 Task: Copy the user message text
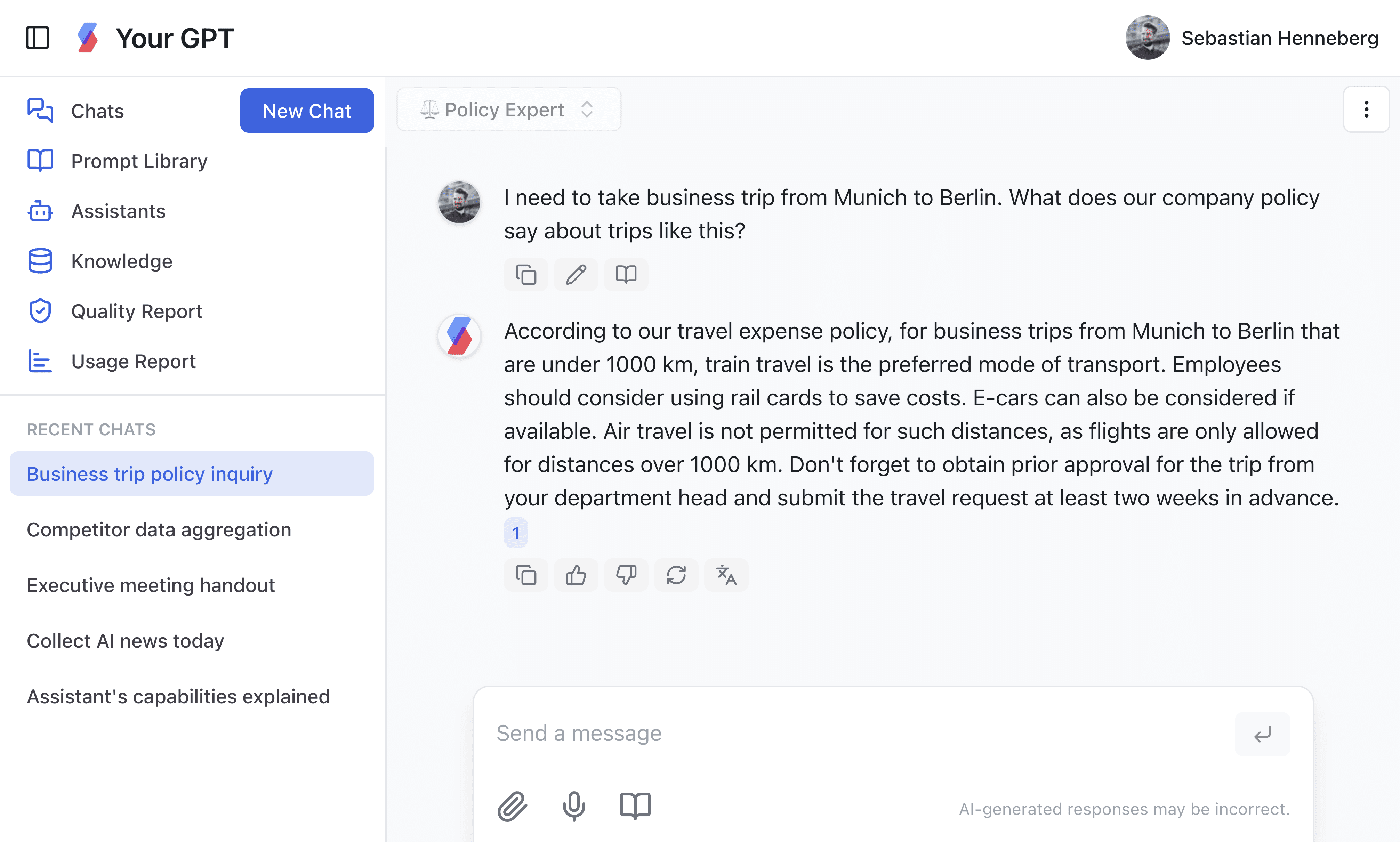point(526,275)
